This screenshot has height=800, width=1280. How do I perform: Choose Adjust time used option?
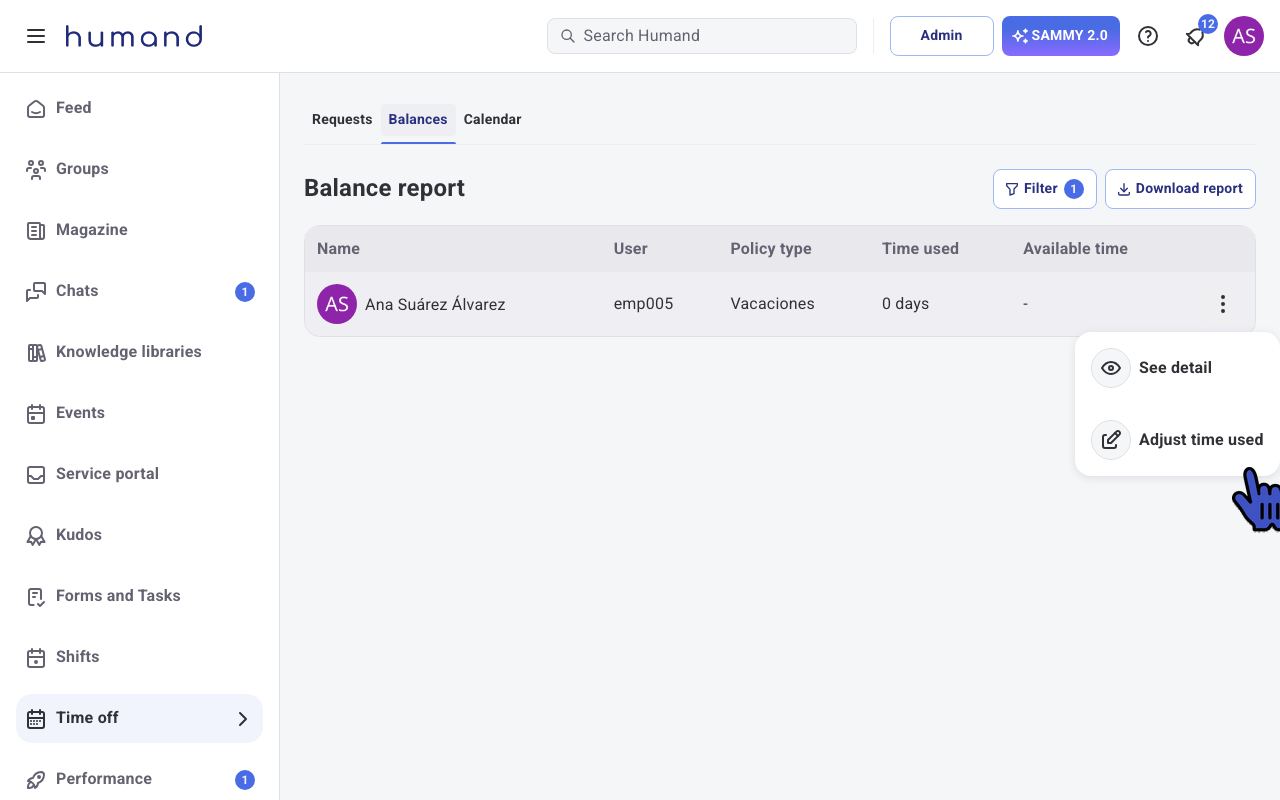coord(1176,440)
